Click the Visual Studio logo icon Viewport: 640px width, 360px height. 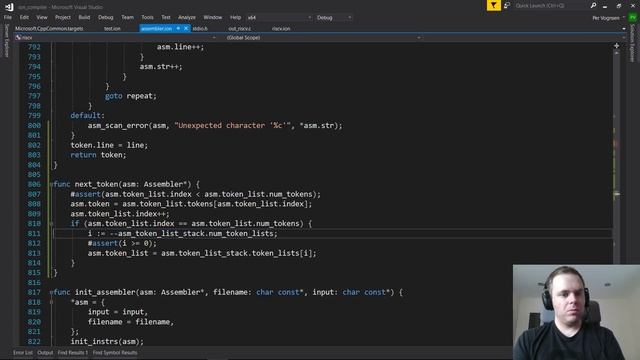click(x=9, y=7)
